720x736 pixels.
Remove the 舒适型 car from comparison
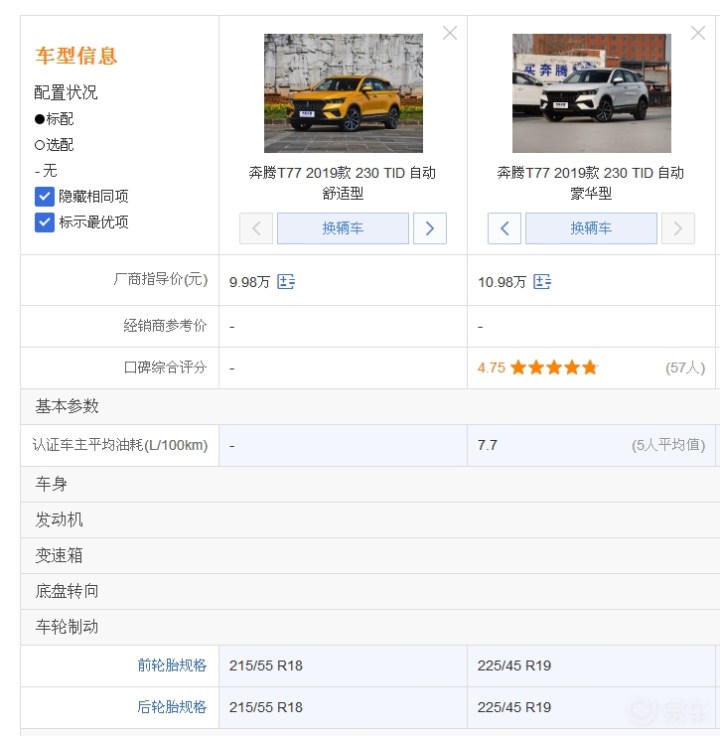coord(450,33)
